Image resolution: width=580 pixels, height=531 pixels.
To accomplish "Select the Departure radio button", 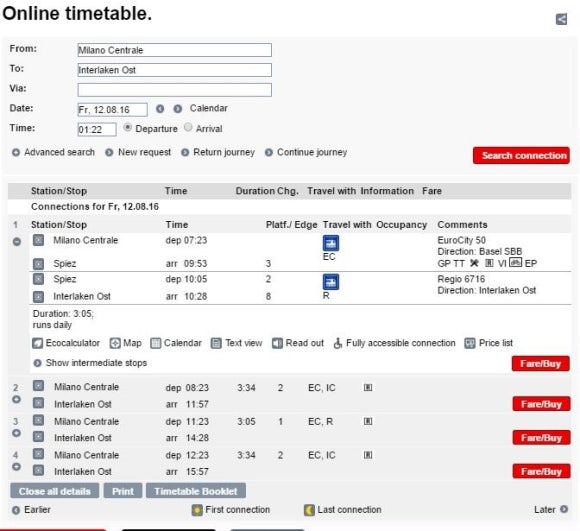I will click(127, 128).
